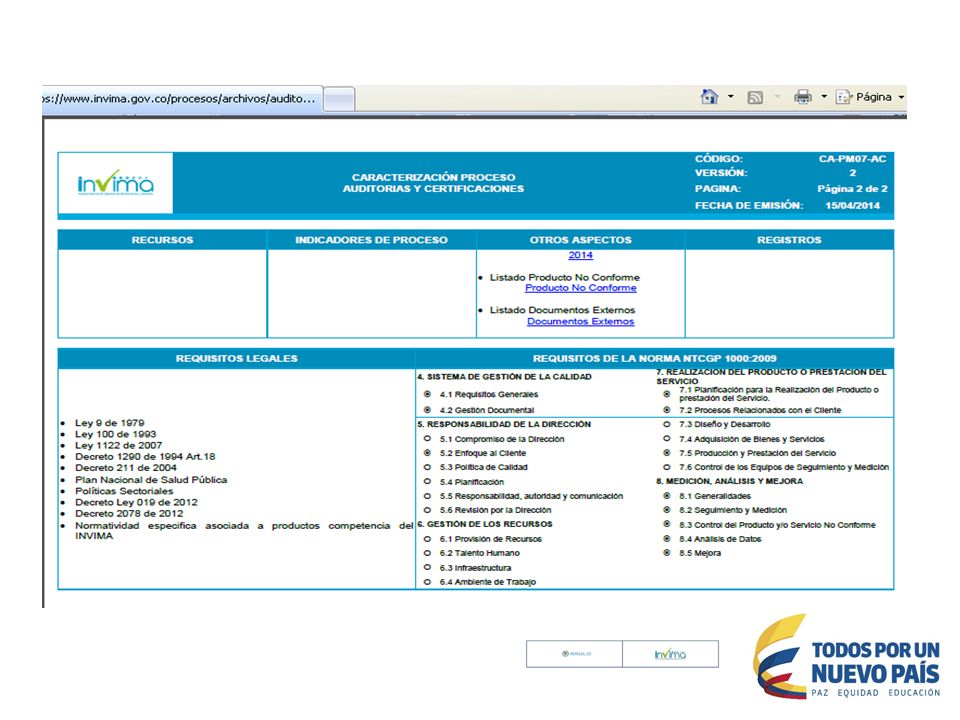Click the RSS feeds icon
The image size is (960, 720).
(x=755, y=97)
